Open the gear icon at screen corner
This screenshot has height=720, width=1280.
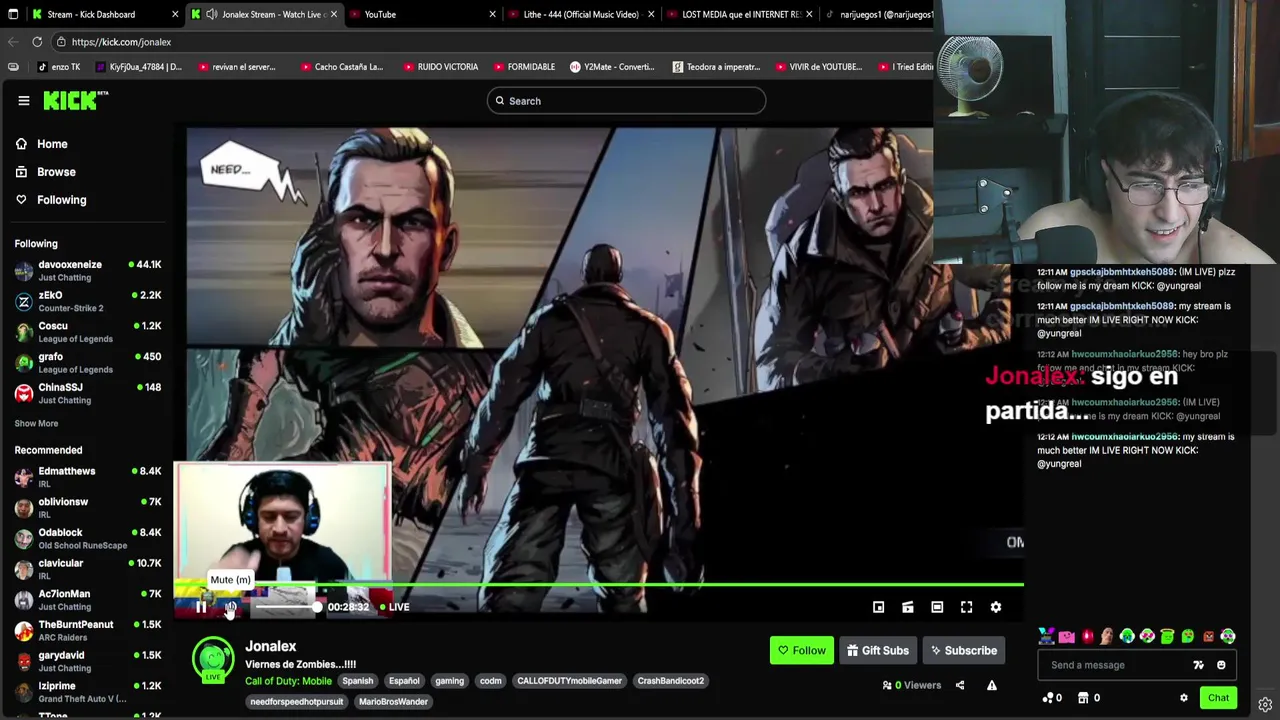tap(1265, 705)
